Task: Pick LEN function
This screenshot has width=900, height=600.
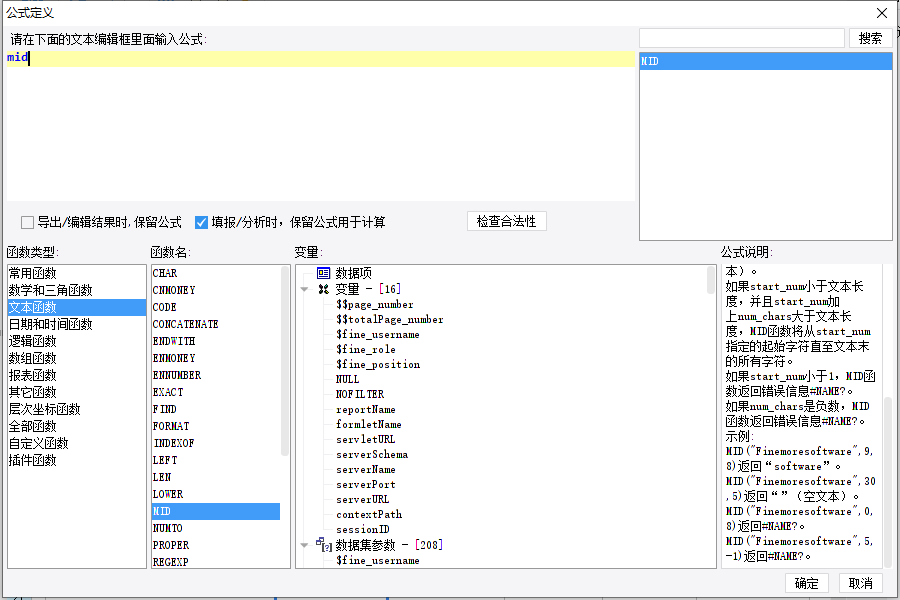Action: point(216,477)
